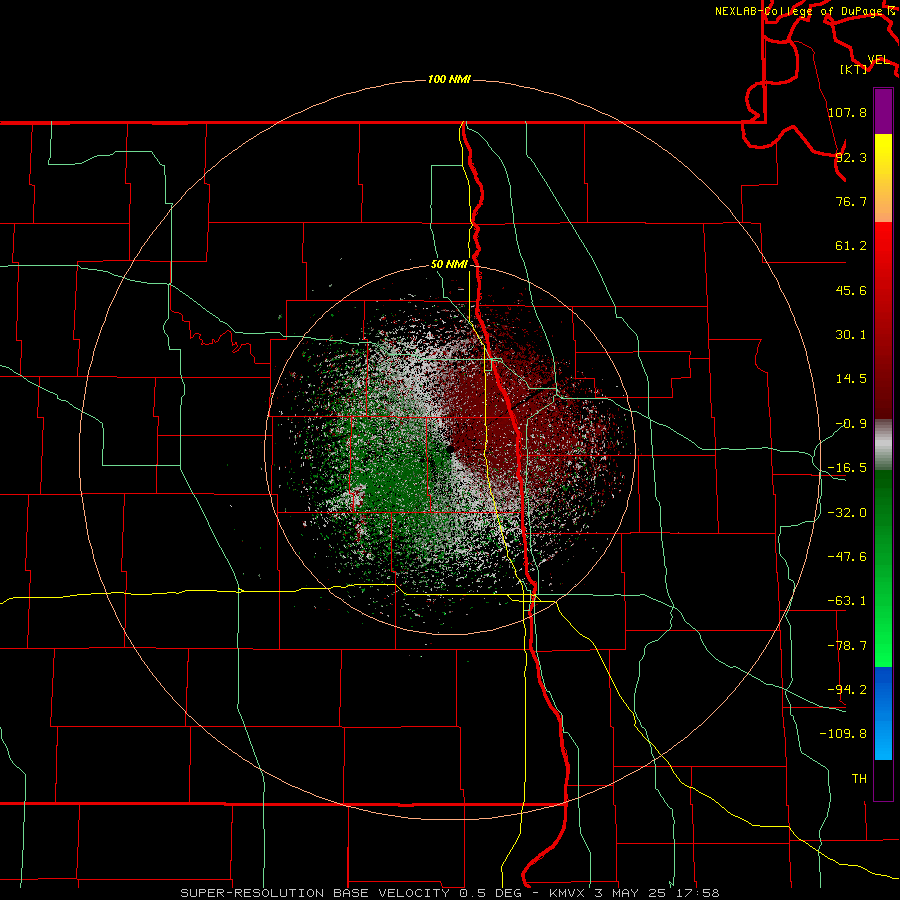Select the -16.5 legend value
The width and height of the screenshot is (900, 900).
point(847,468)
